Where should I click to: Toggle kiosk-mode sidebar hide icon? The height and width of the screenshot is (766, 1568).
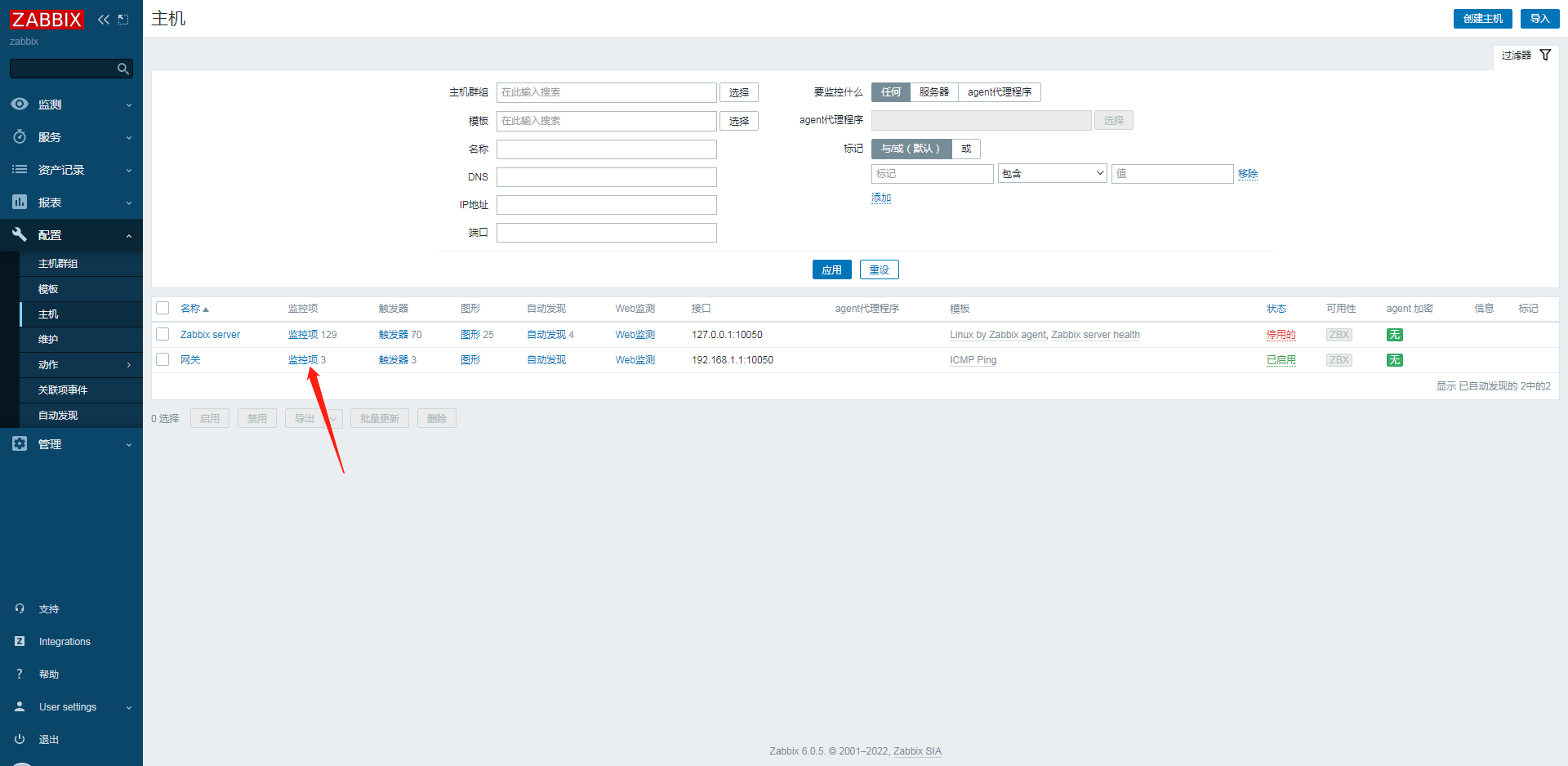coord(123,20)
